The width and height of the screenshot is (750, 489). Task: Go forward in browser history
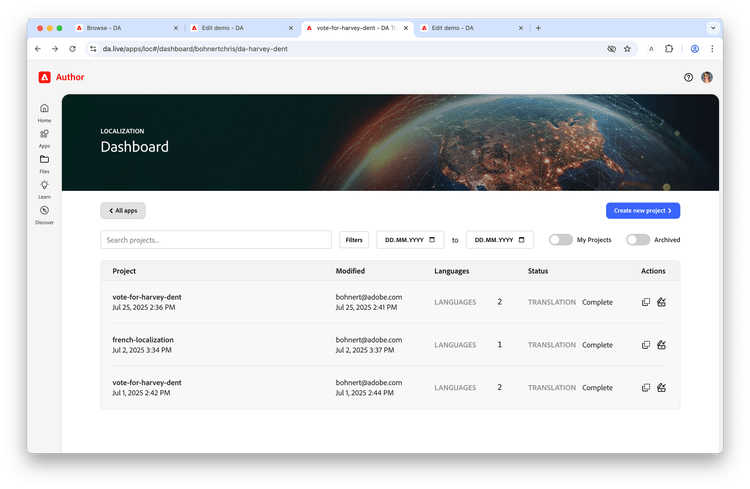click(x=55, y=49)
